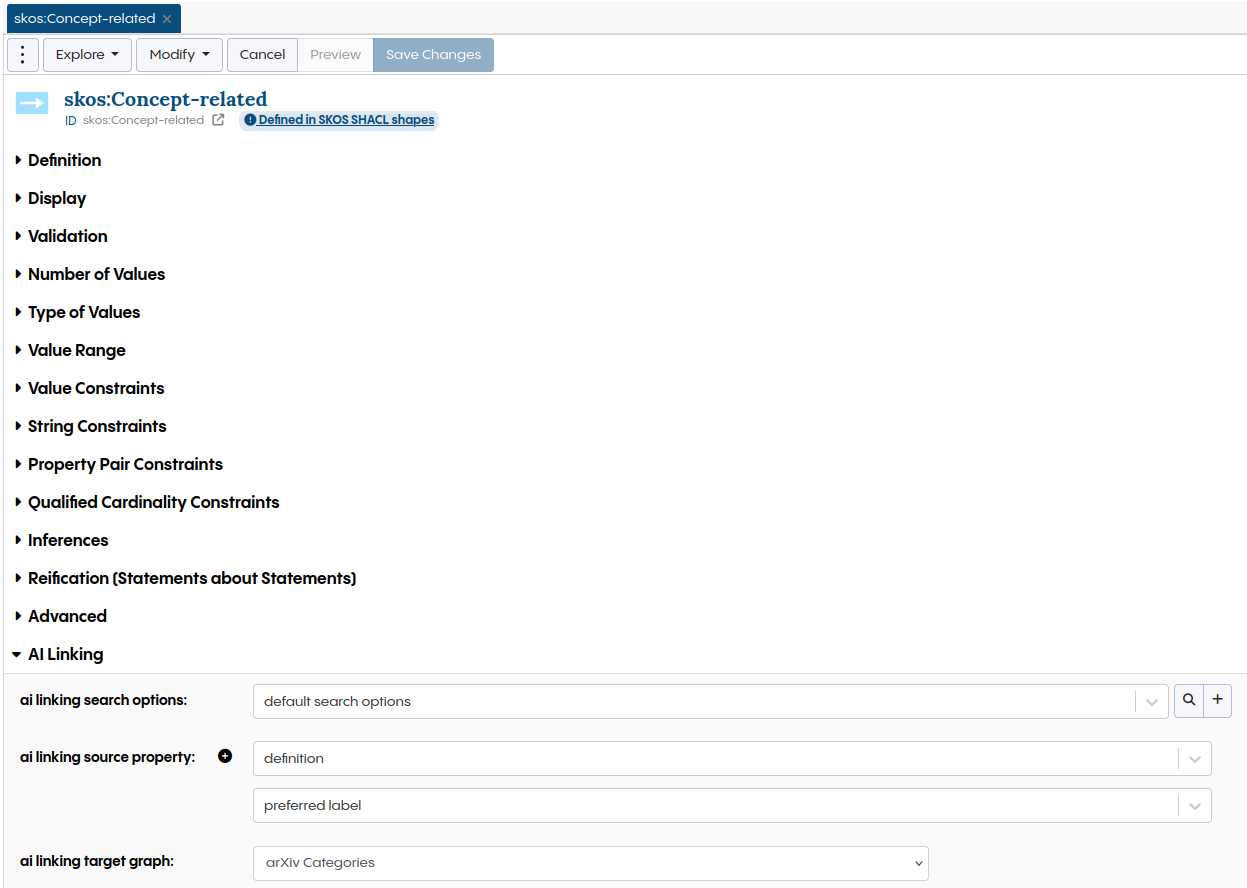Open the Explore dropdown menu
The image size is (1247, 888).
(87, 55)
